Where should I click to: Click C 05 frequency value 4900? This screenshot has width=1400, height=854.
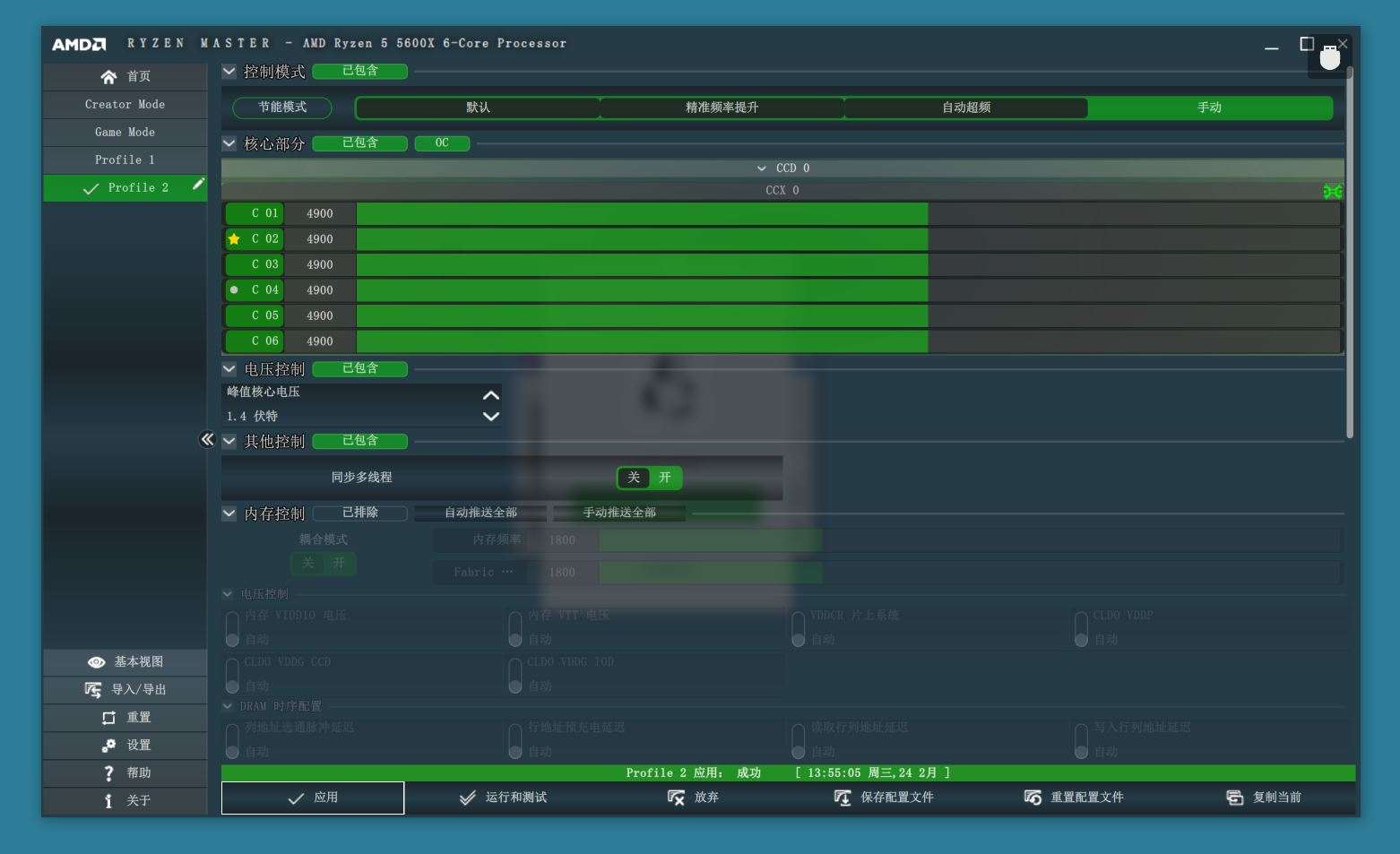coord(320,315)
